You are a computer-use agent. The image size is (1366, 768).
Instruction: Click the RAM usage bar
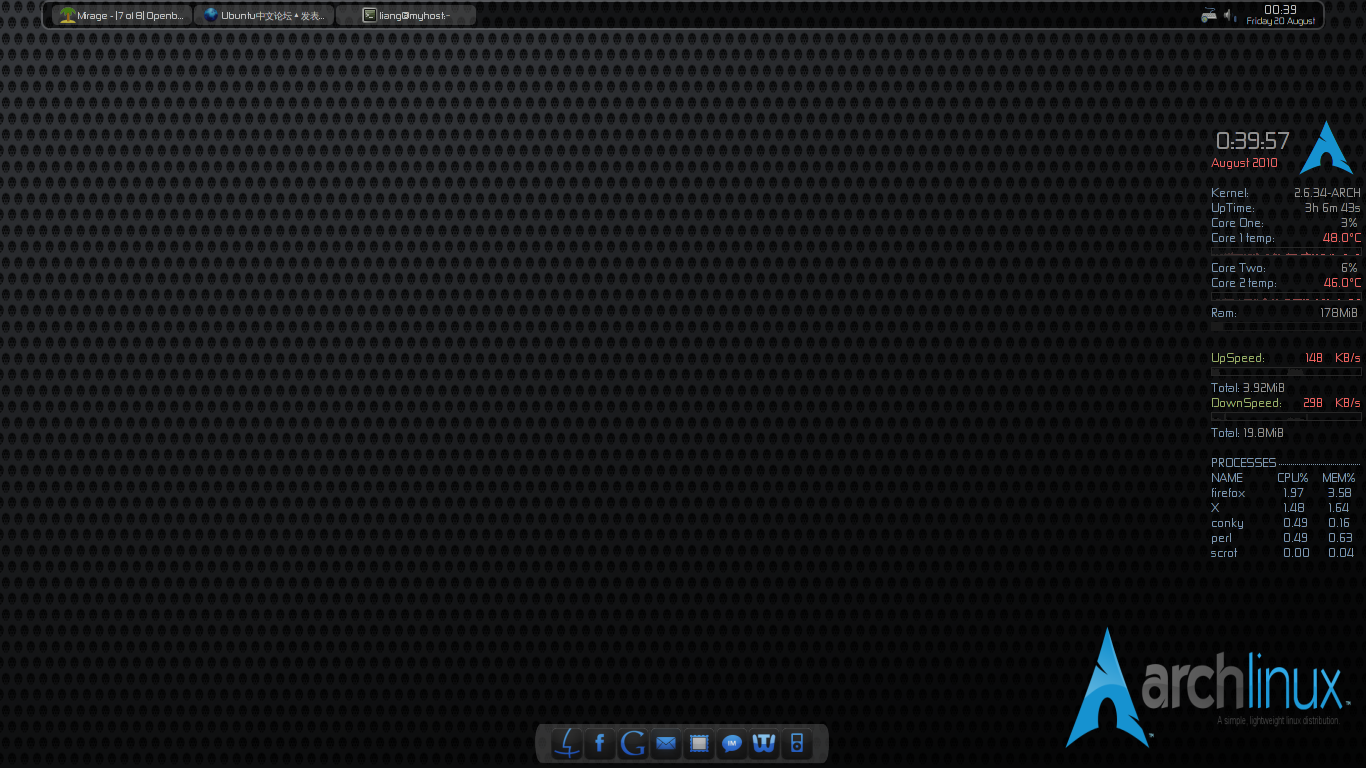[1286, 326]
